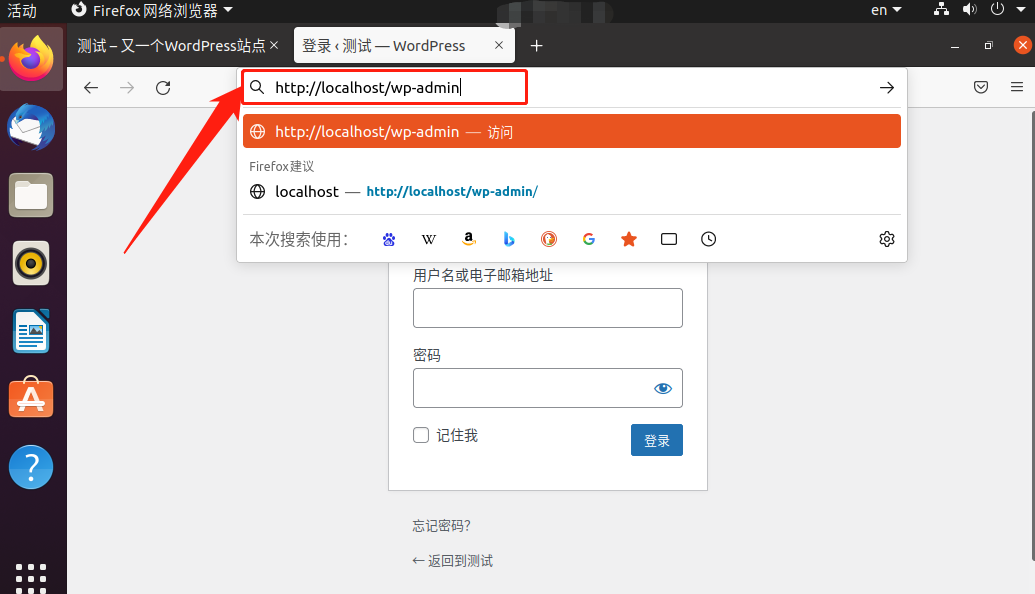Open Help from the dock
Screen dimensions: 1035x594
(31, 467)
